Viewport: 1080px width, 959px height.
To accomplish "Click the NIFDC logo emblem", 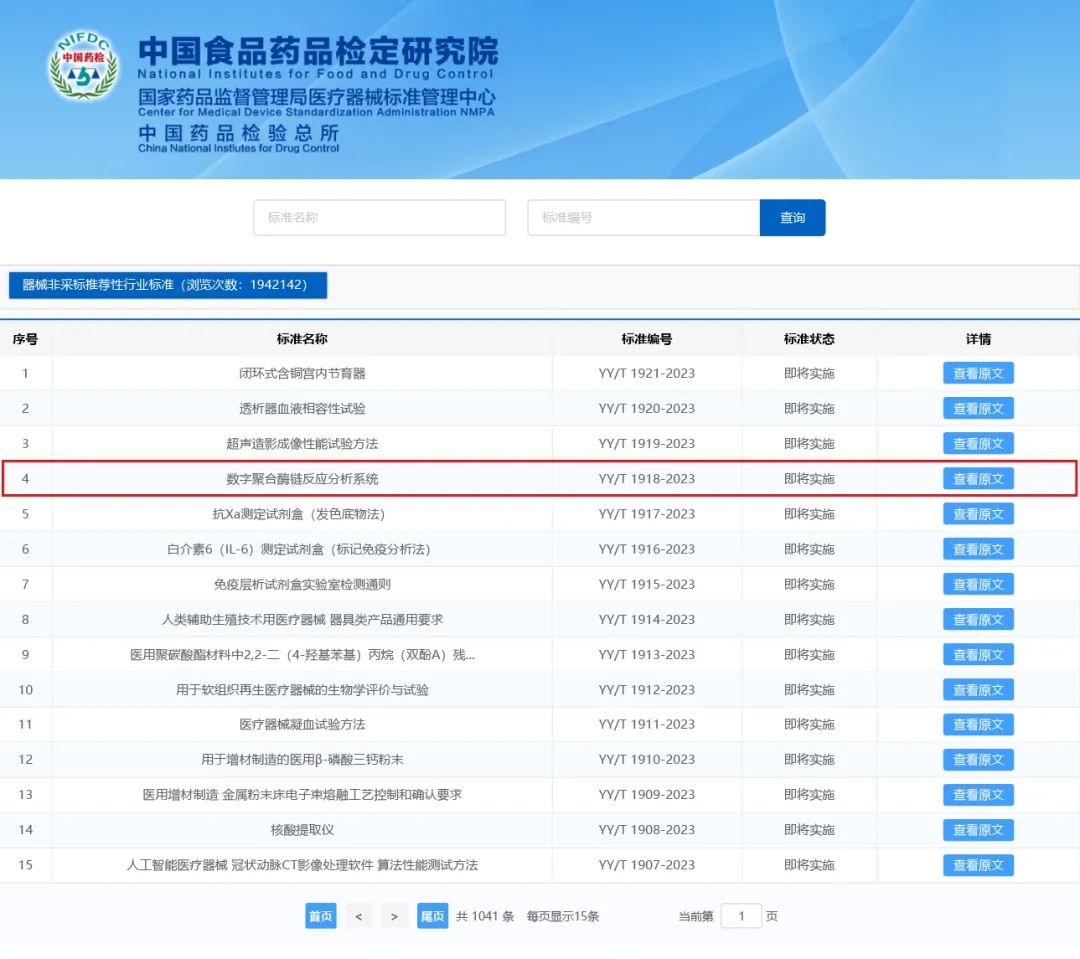I will coord(83,67).
